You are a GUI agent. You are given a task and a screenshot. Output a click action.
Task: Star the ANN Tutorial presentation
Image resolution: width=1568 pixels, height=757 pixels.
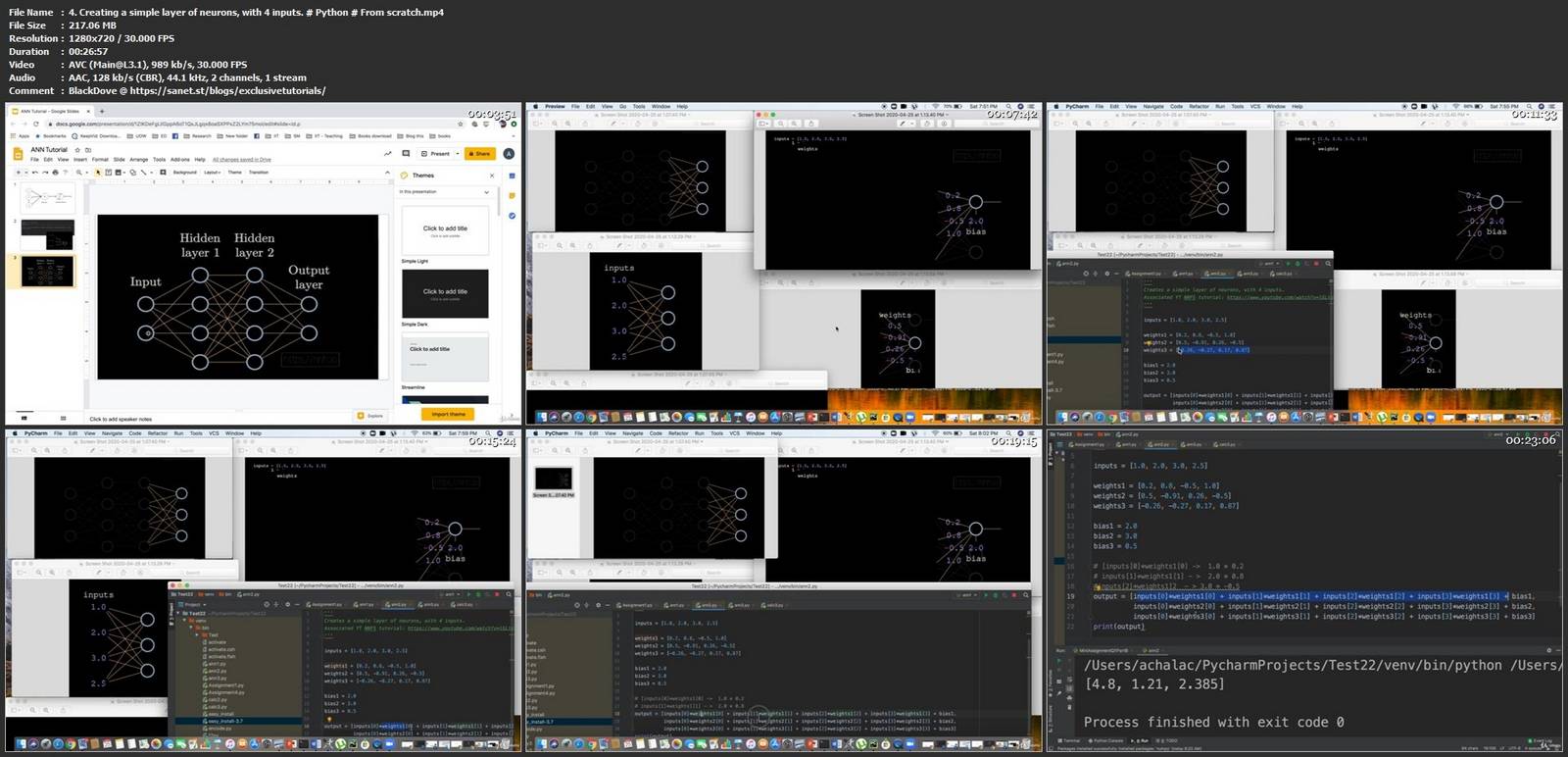[x=77, y=150]
